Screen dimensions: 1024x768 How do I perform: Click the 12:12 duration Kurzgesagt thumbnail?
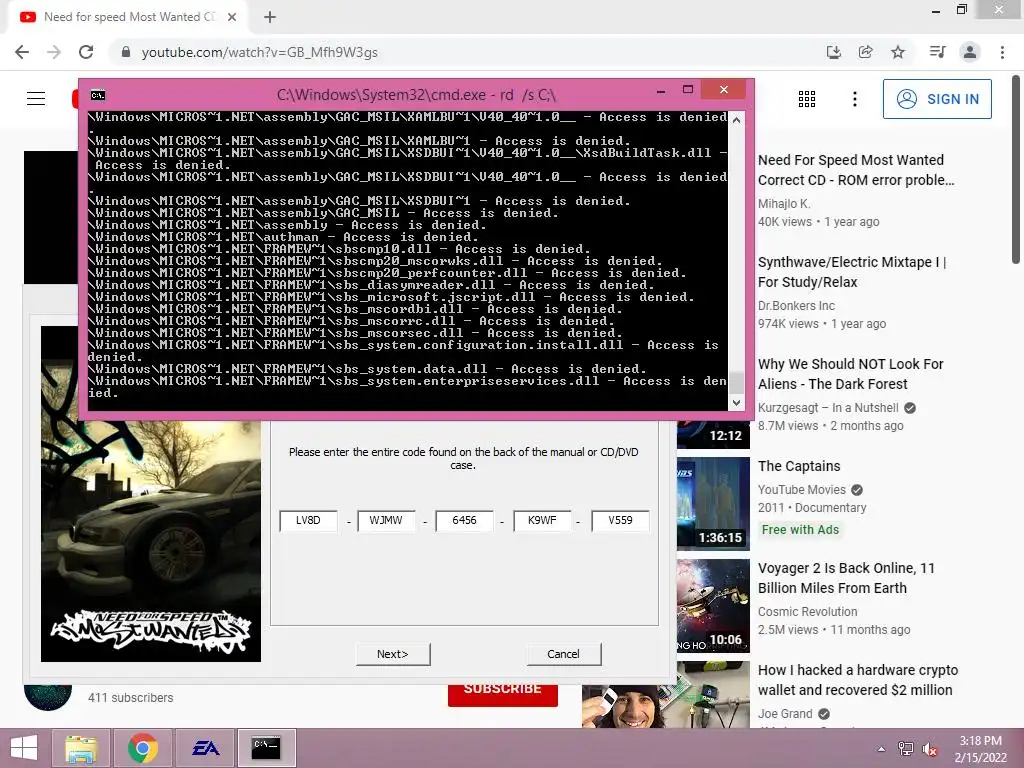click(713, 435)
